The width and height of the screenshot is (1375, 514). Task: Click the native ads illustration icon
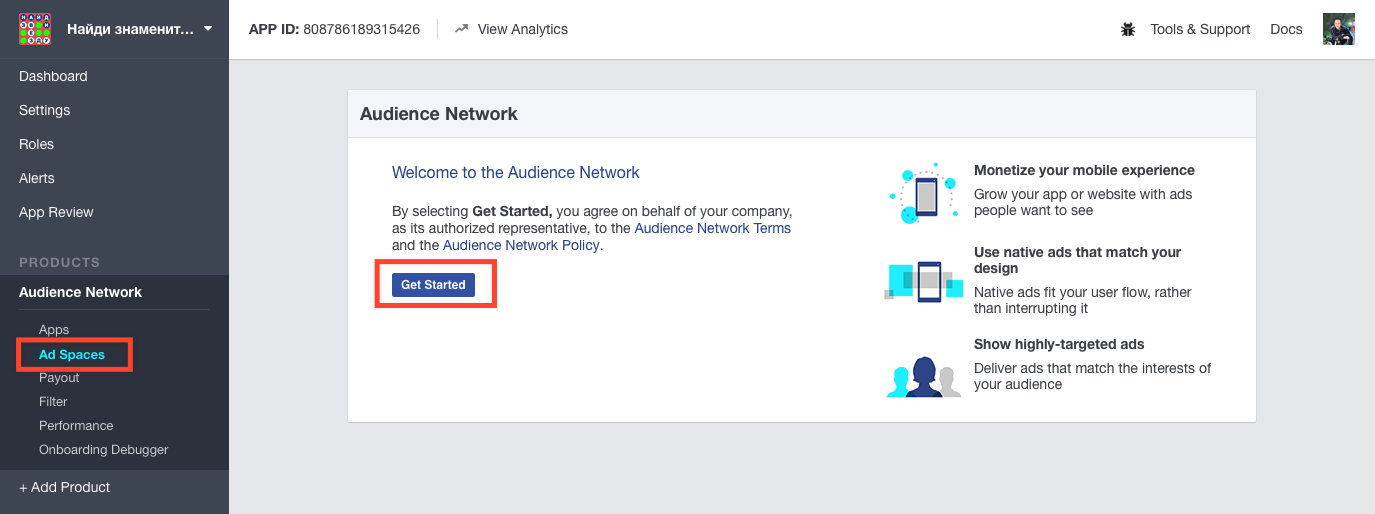[x=924, y=280]
